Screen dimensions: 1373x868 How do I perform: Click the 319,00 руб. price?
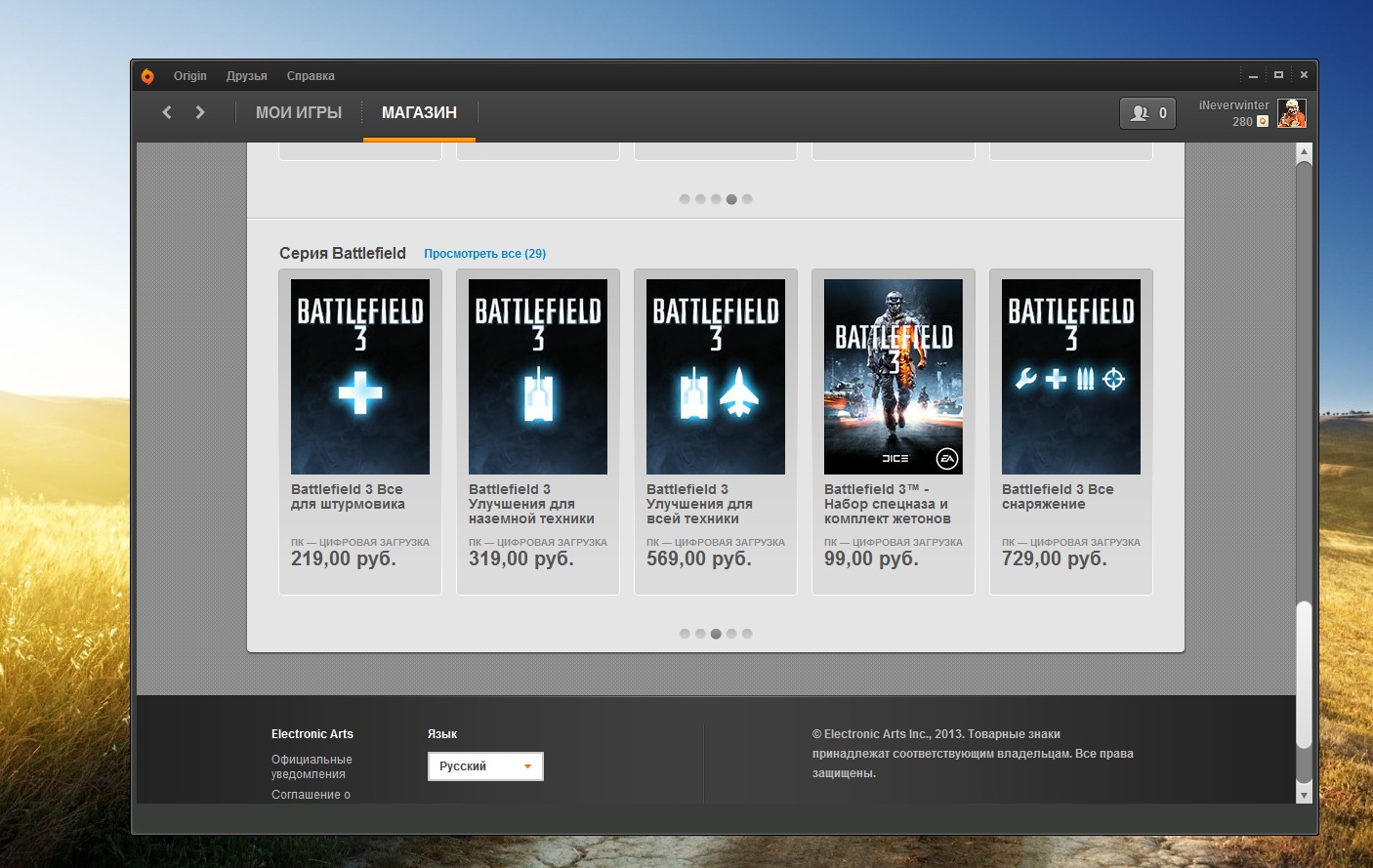521,558
